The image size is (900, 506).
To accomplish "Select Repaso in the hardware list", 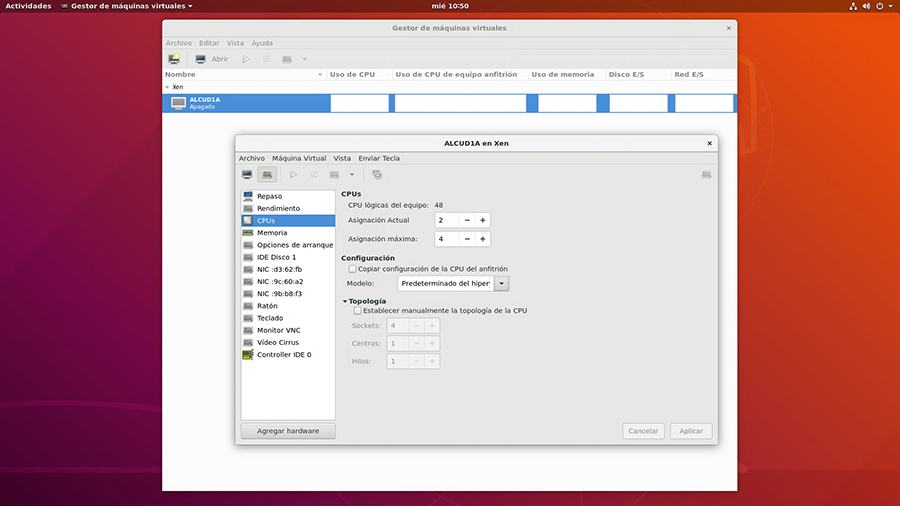I will pos(288,196).
